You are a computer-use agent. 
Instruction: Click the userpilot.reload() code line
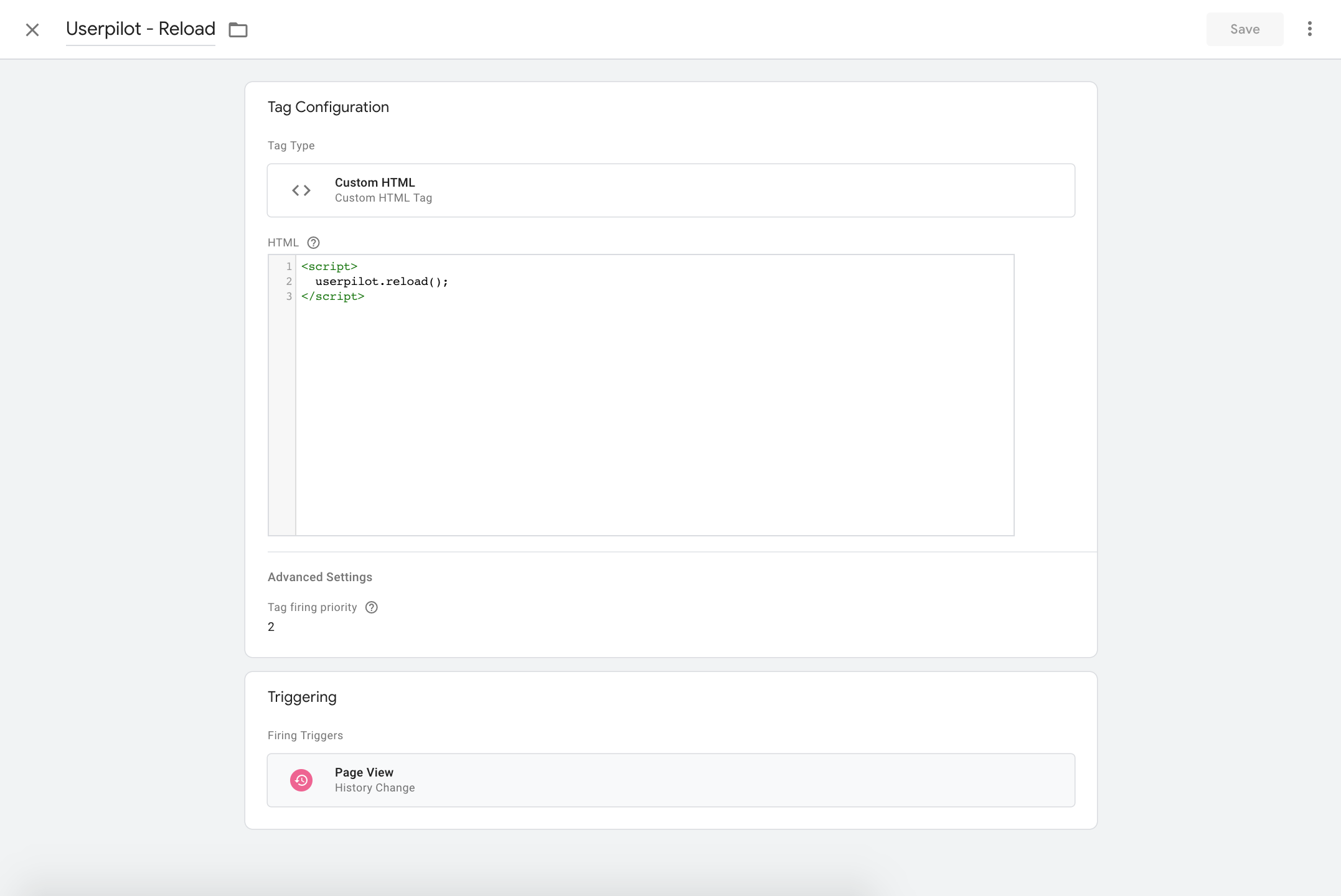(x=381, y=282)
